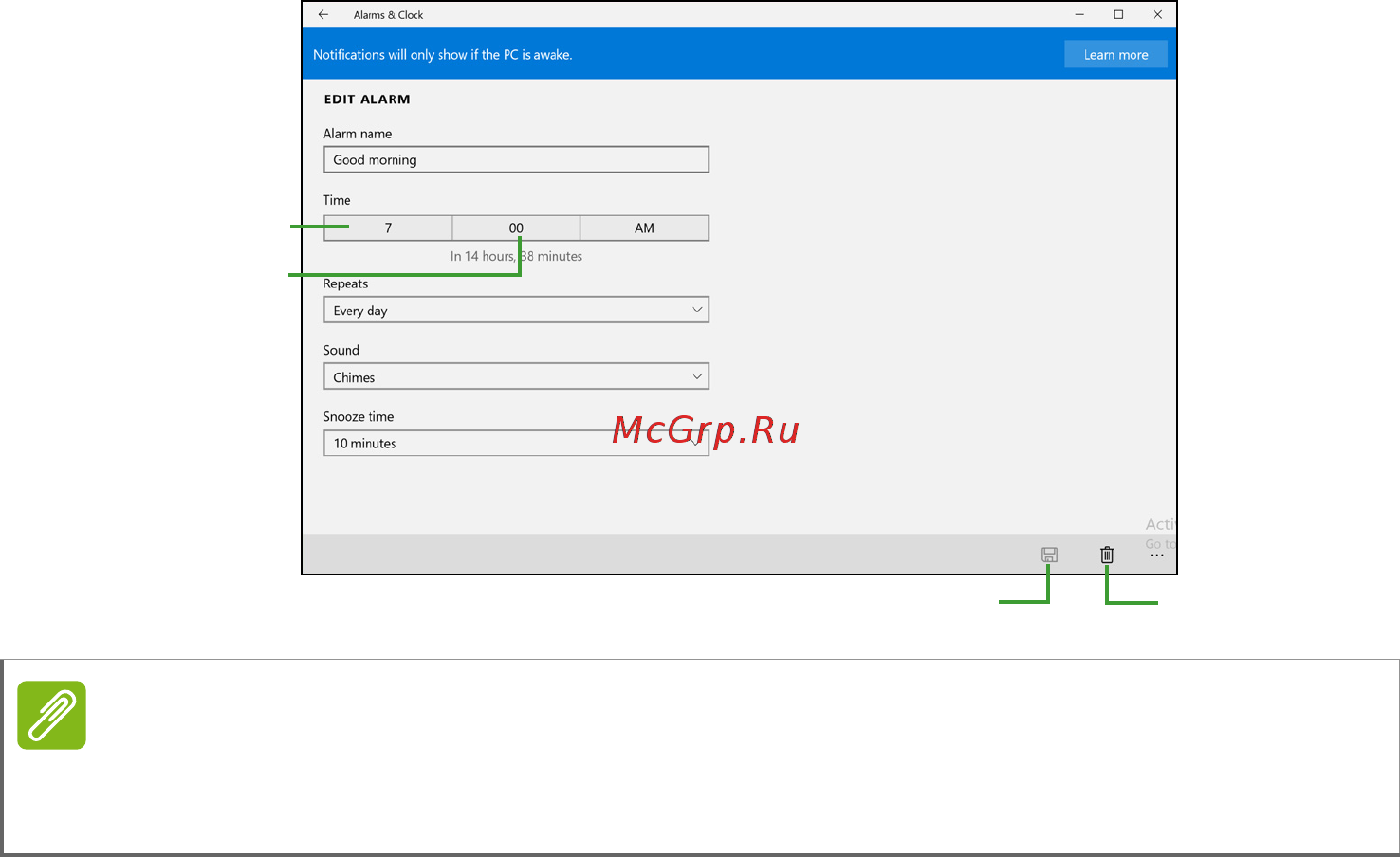Delete the alarm using trash icon
This screenshot has width=1400, height=857.
coord(1107,556)
